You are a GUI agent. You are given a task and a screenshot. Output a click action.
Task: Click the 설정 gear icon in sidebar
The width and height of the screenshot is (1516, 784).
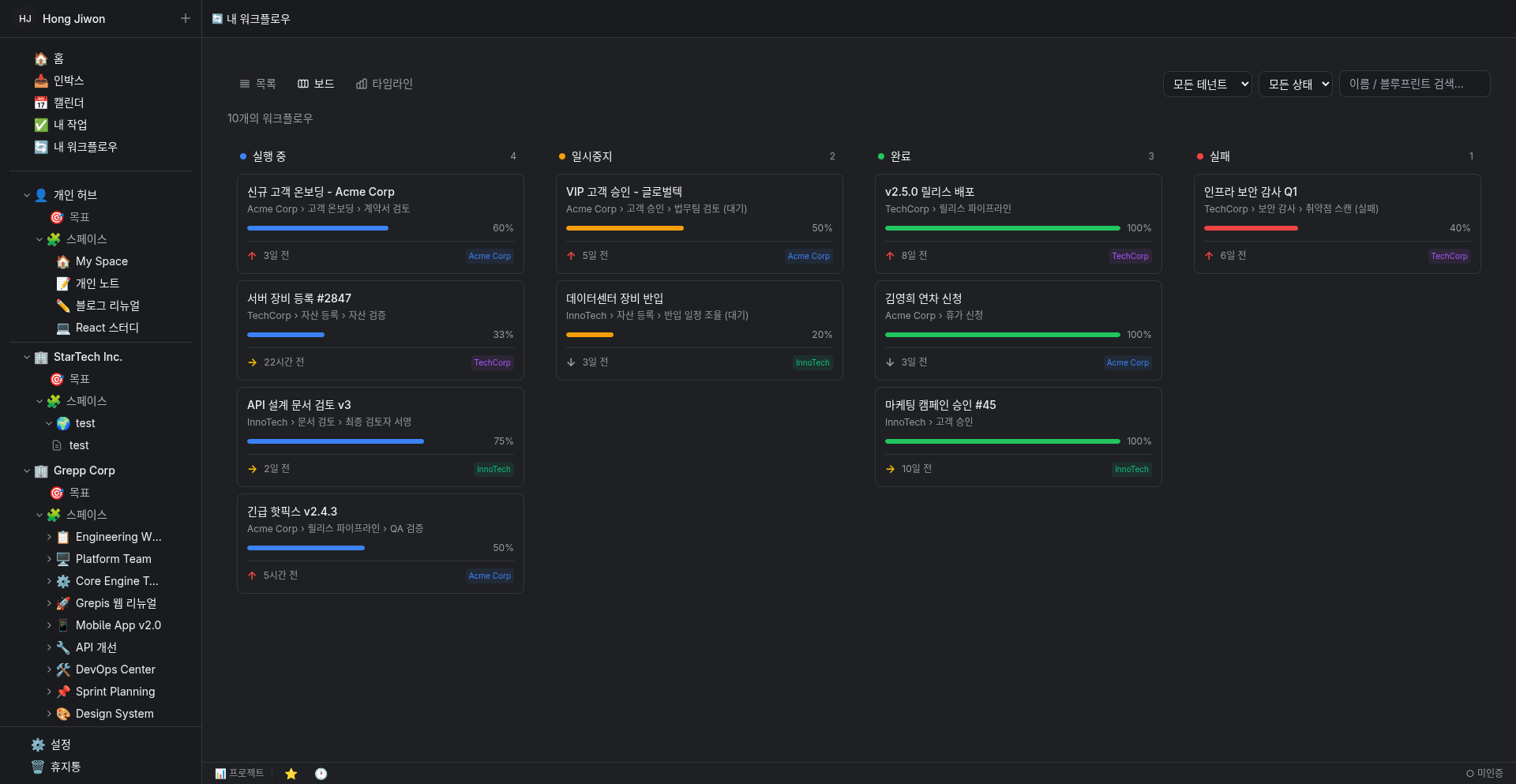[x=38, y=745]
